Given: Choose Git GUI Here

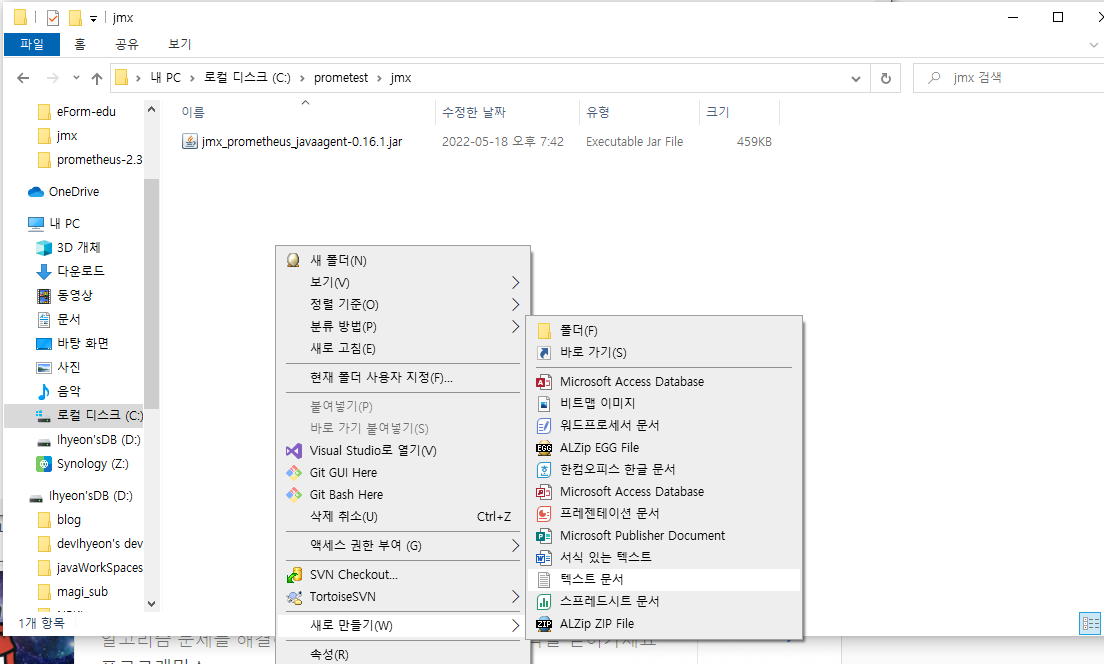Looking at the screenshot, I should point(403,472).
